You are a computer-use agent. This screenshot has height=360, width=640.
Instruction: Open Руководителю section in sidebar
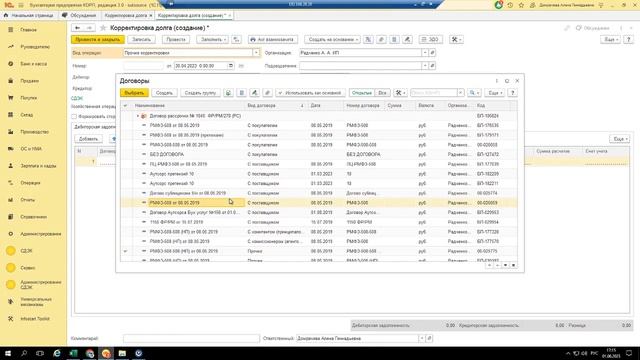point(35,47)
